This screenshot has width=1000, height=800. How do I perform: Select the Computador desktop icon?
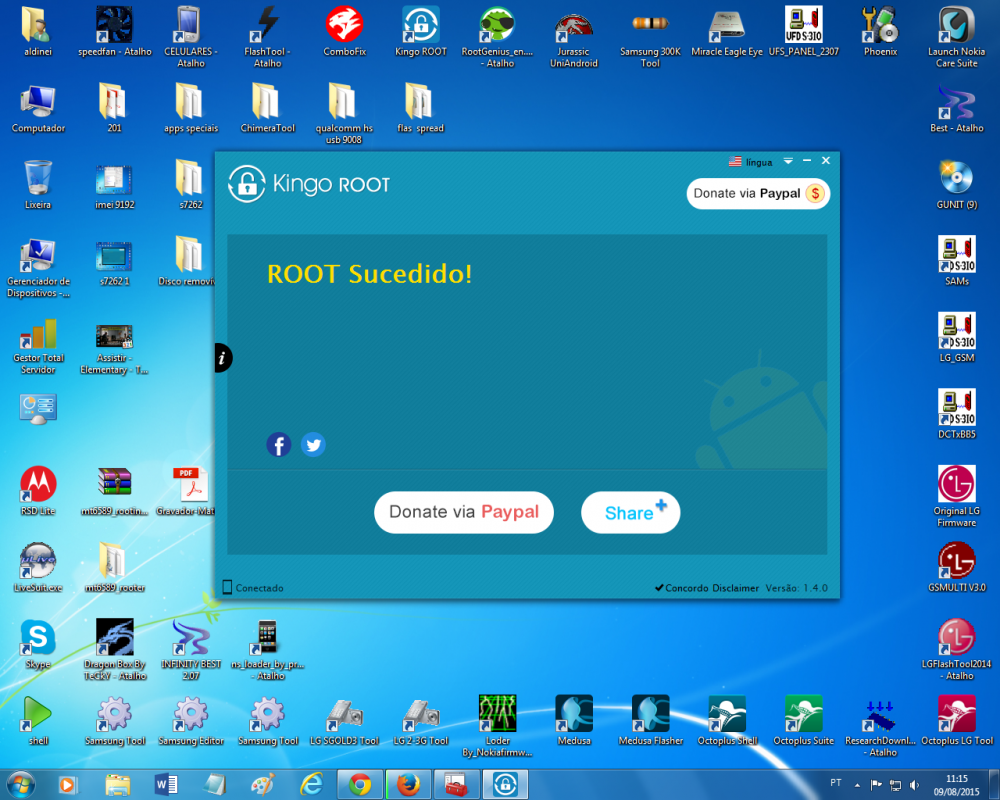tap(38, 108)
